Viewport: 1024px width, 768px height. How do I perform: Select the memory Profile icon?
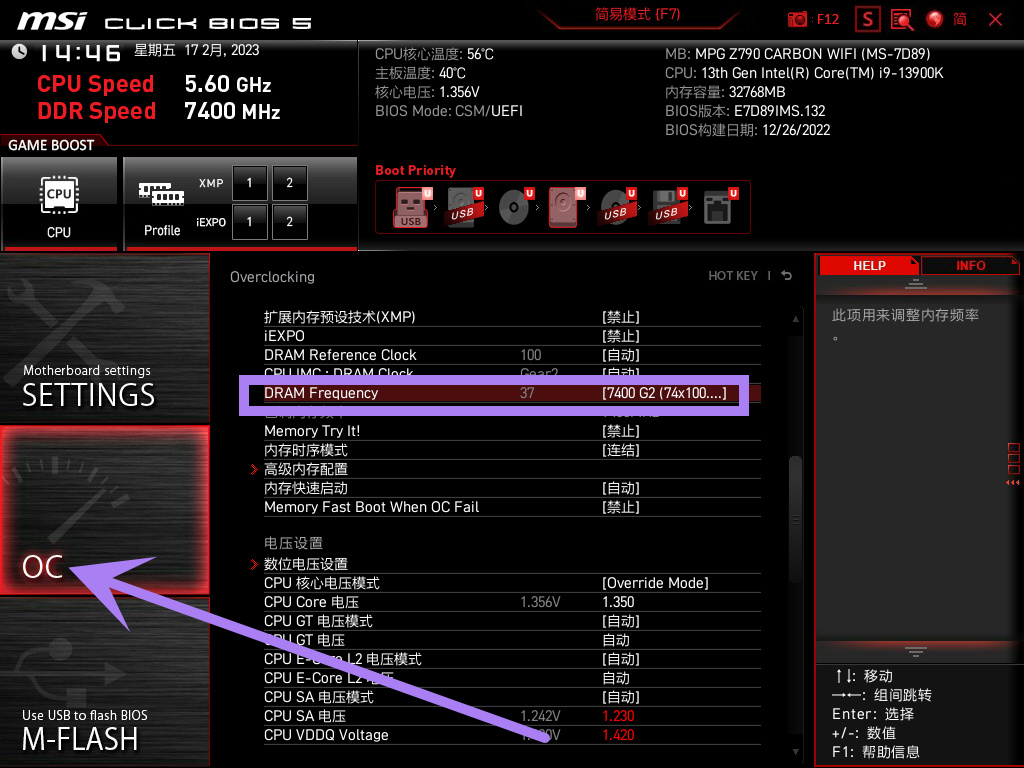coord(162,208)
